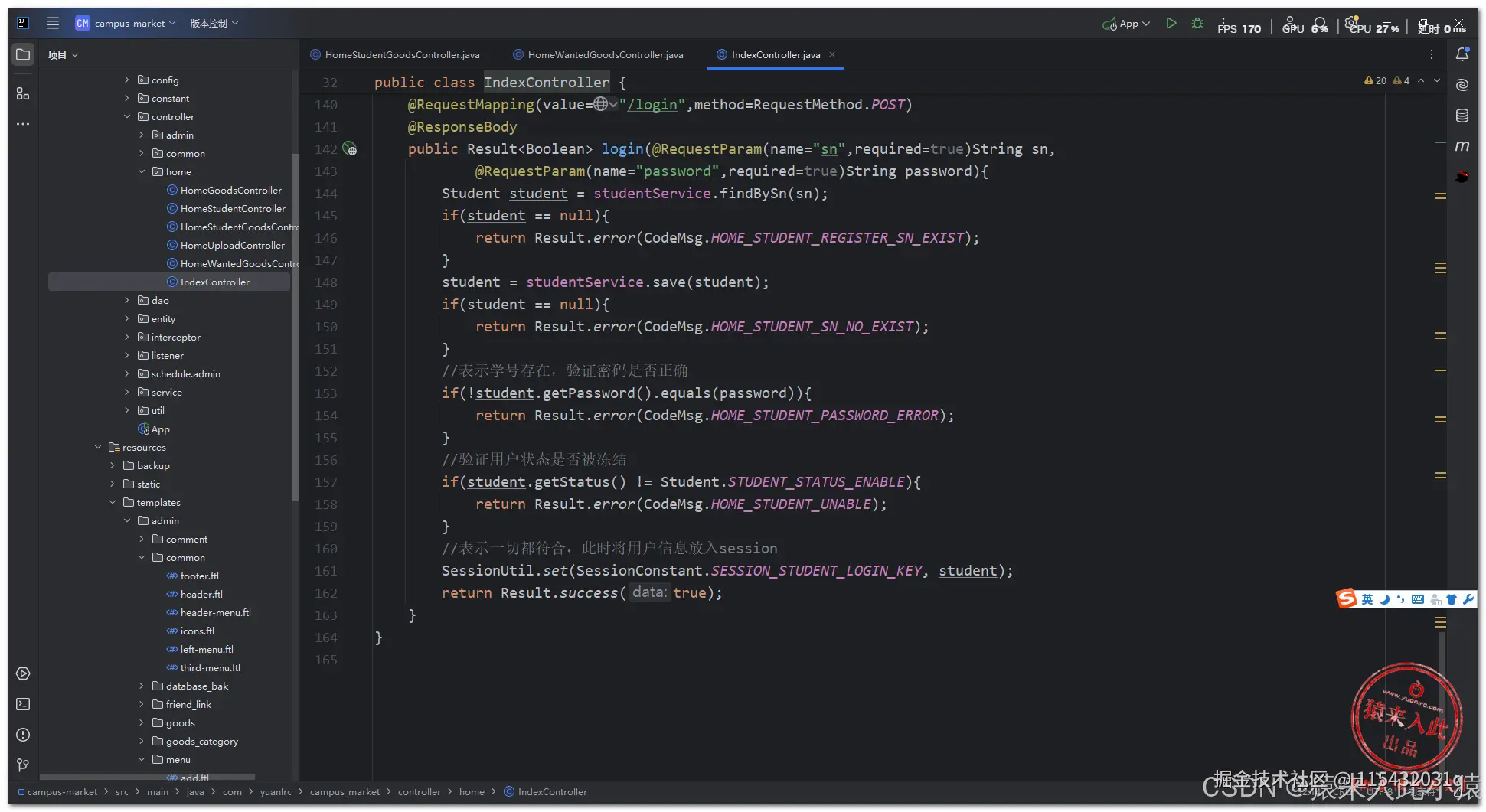This screenshot has width=1486, height=812.
Task: Select left-menu.ftl in project tree
Action: [200, 649]
